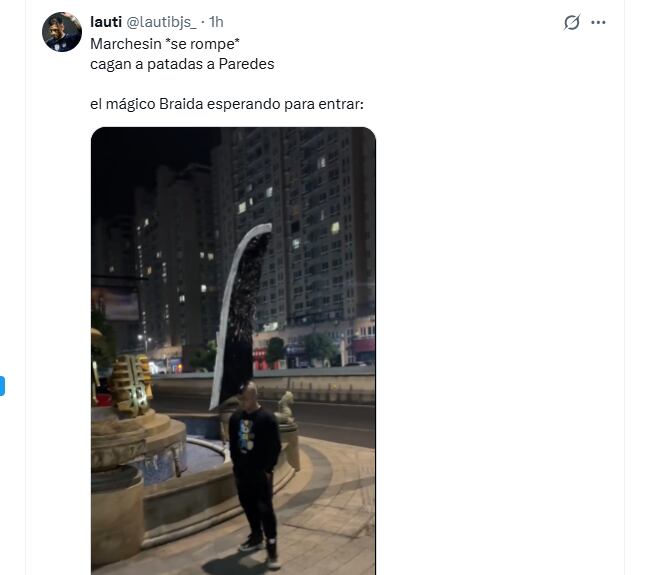The width and height of the screenshot is (646, 575).
Task: Click the golden statue in the media
Action: 130,385
